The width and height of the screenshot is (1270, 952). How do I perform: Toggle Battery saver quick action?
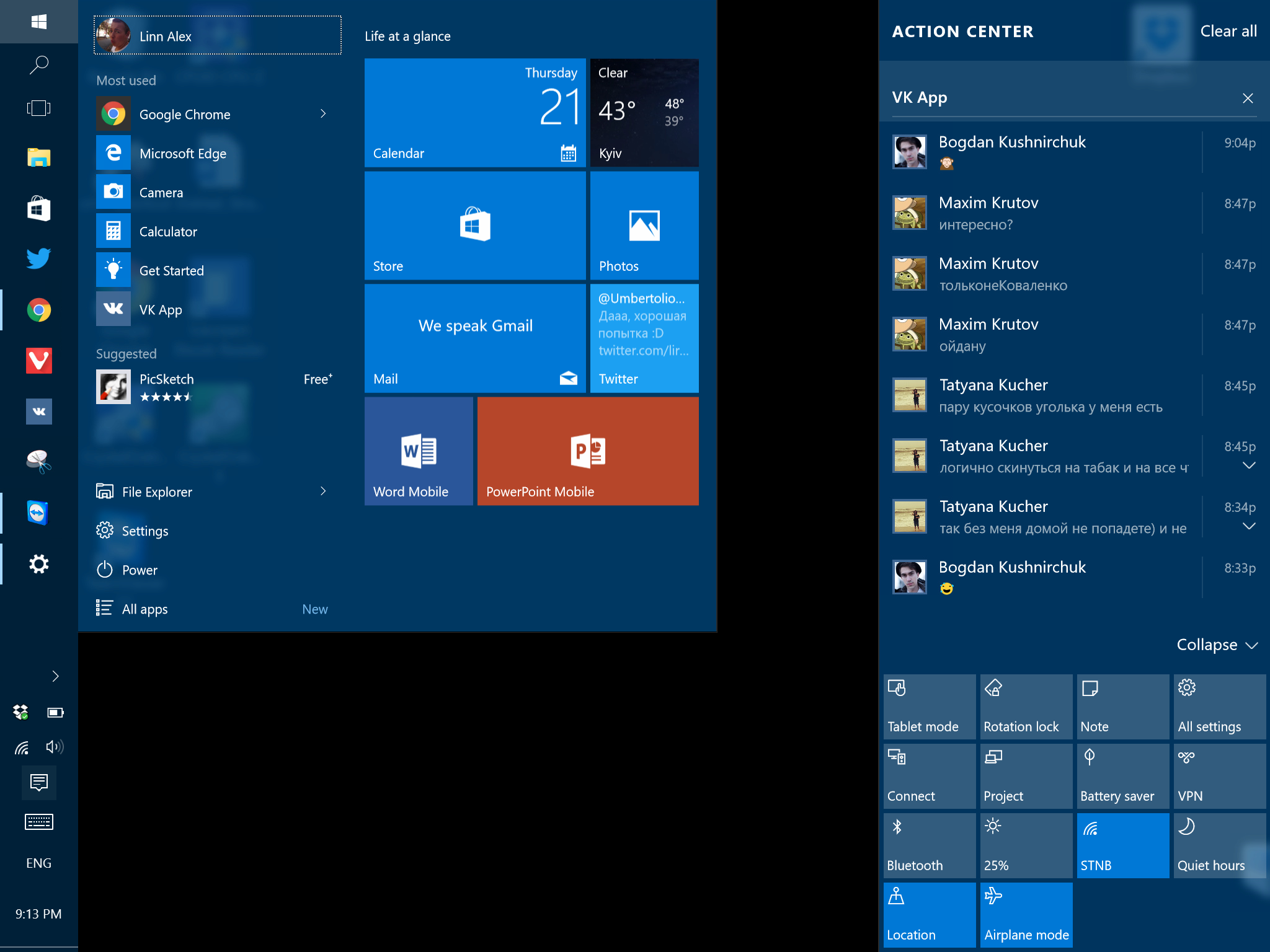pyautogui.click(x=1123, y=776)
